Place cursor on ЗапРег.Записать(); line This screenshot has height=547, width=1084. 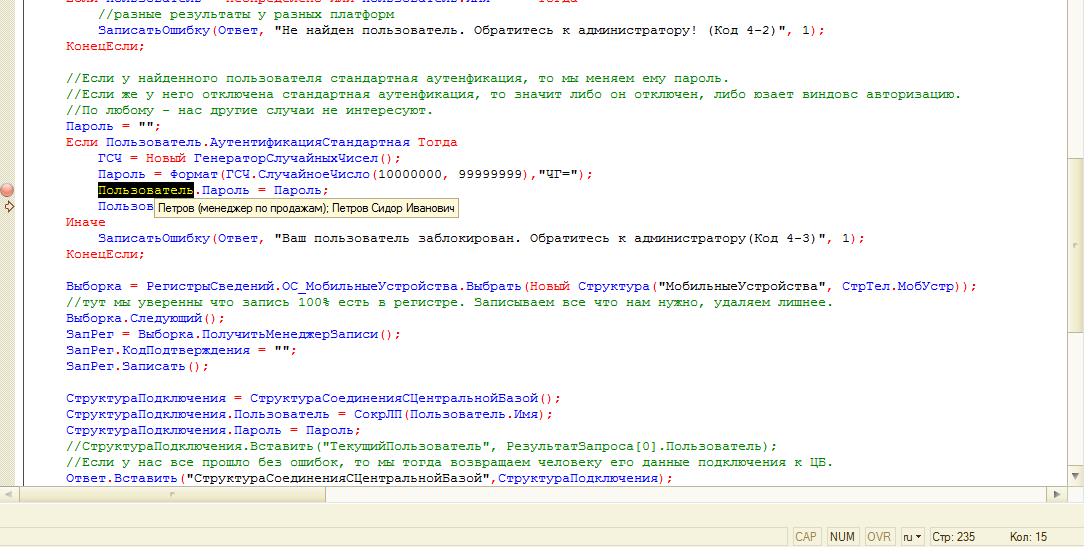[x=130, y=366]
